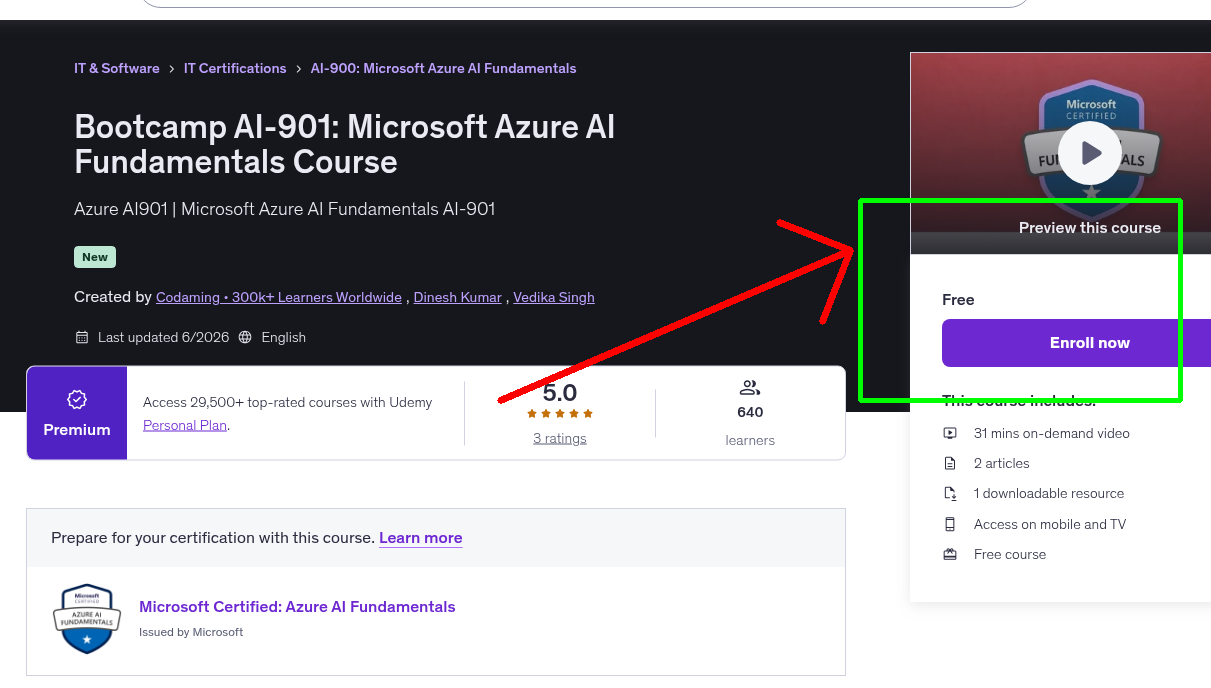Click the learners people icon

click(x=750, y=388)
